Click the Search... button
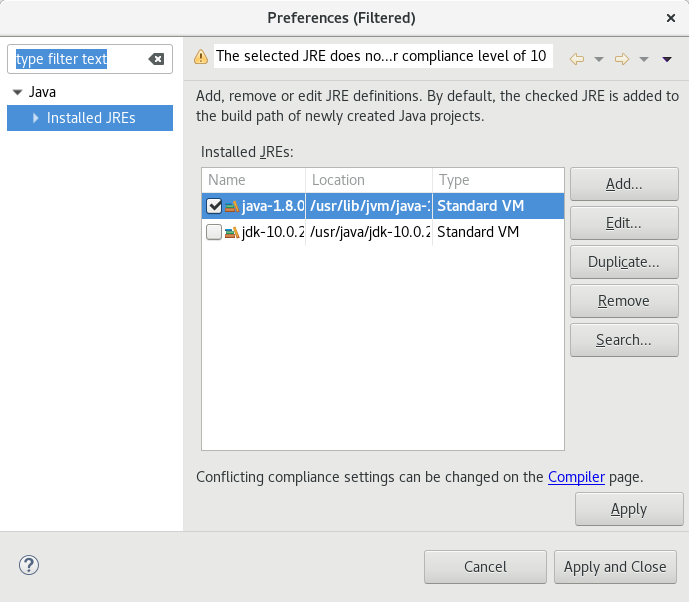This screenshot has height=602, width=689. [x=624, y=340]
